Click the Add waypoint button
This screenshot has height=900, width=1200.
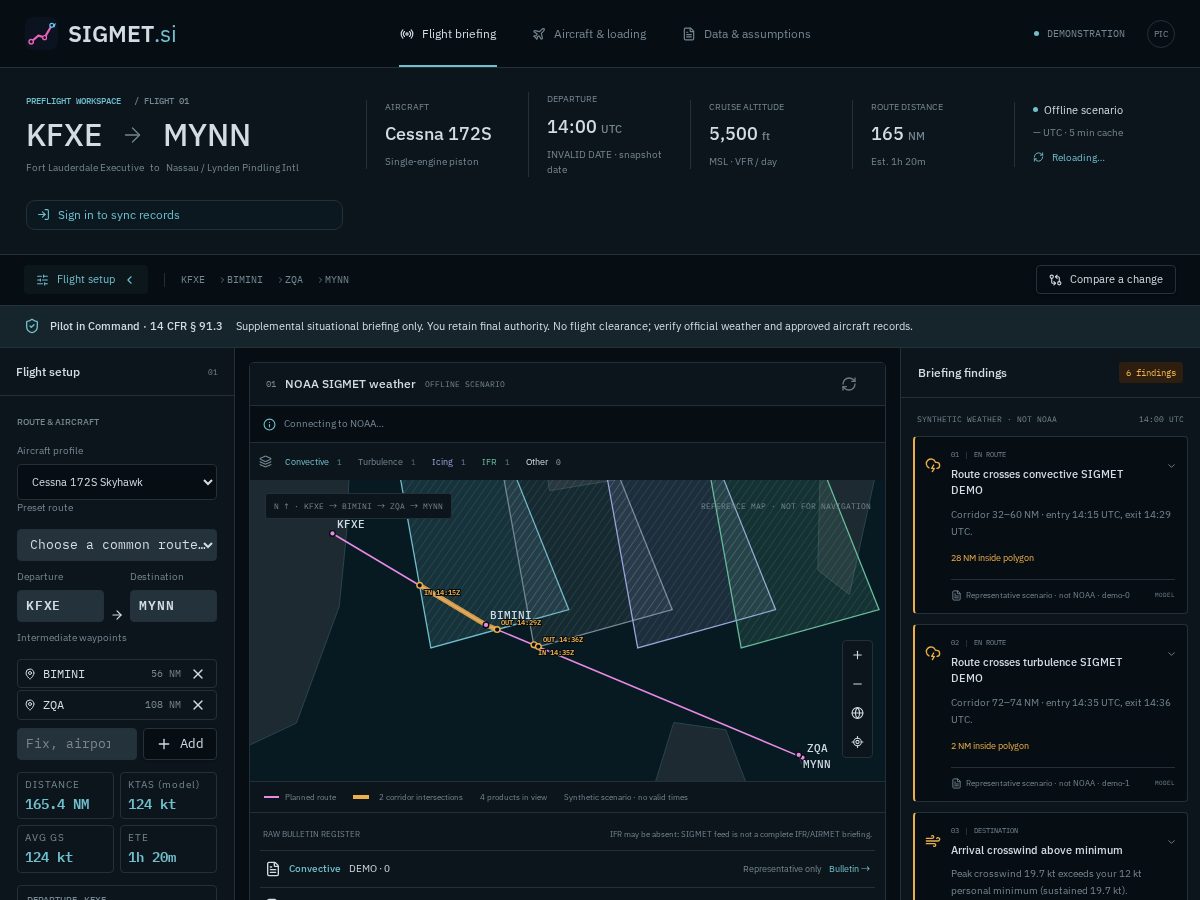click(x=180, y=744)
